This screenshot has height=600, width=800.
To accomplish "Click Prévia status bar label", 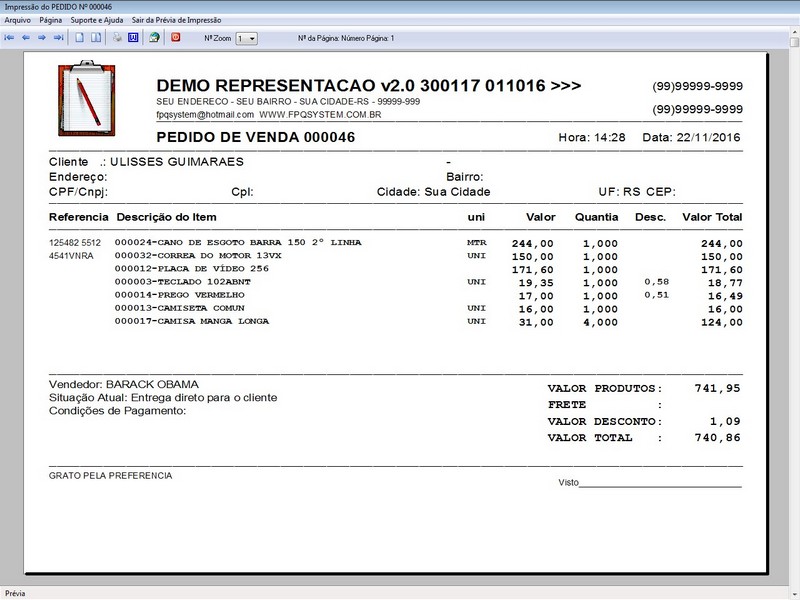I will (x=15, y=593).
